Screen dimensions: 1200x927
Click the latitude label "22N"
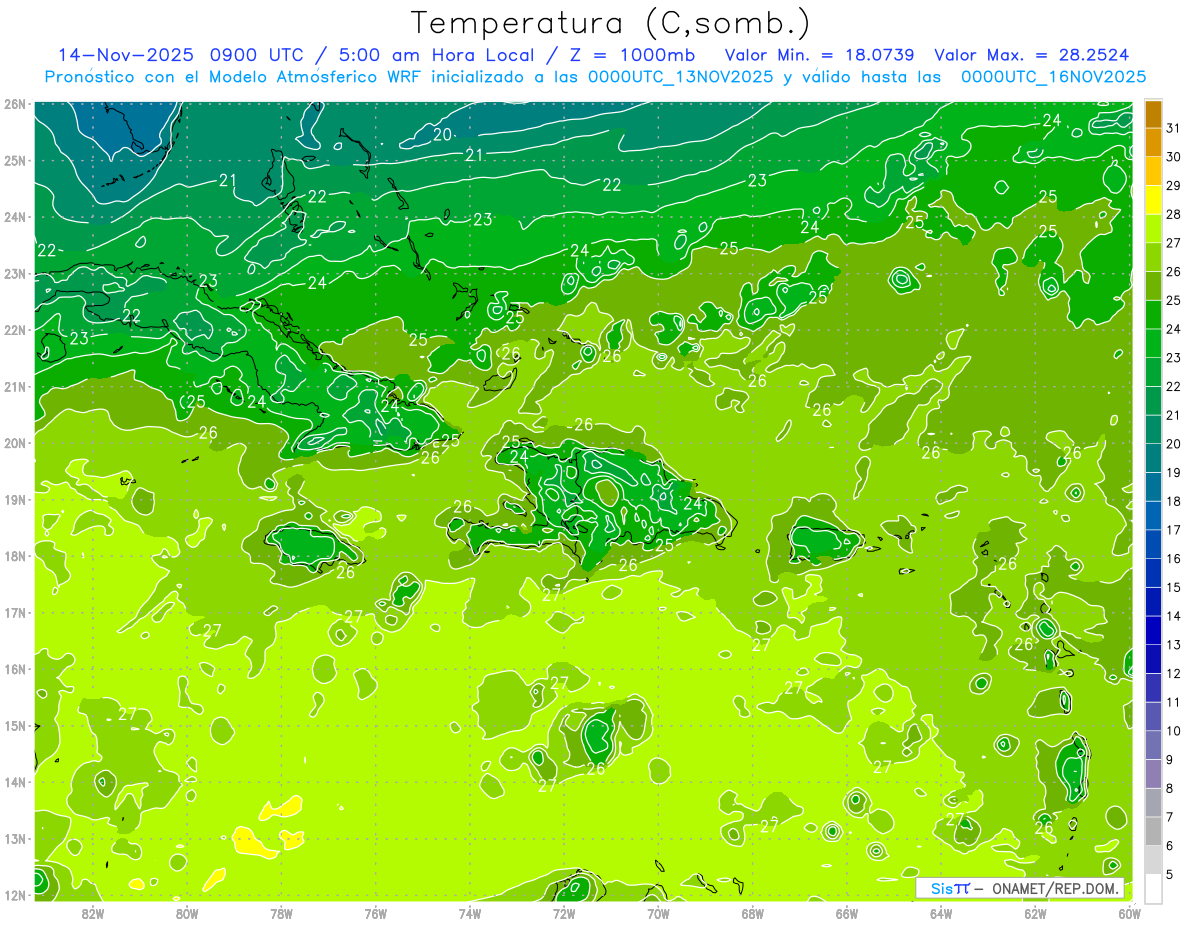(15, 330)
